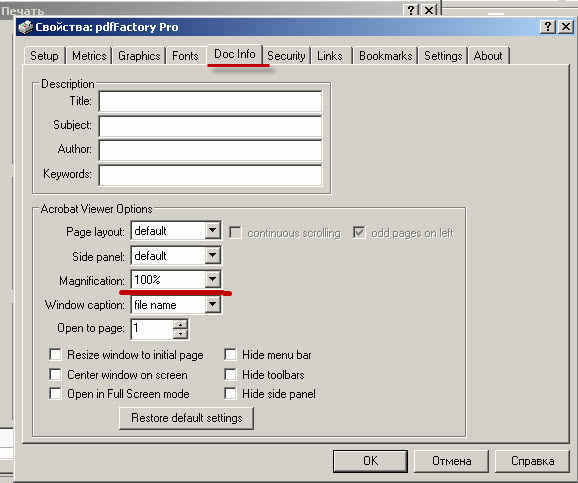Tick Hide side panel checkbox
This screenshot has height=483, width=578.
click(x=230, y=393)
